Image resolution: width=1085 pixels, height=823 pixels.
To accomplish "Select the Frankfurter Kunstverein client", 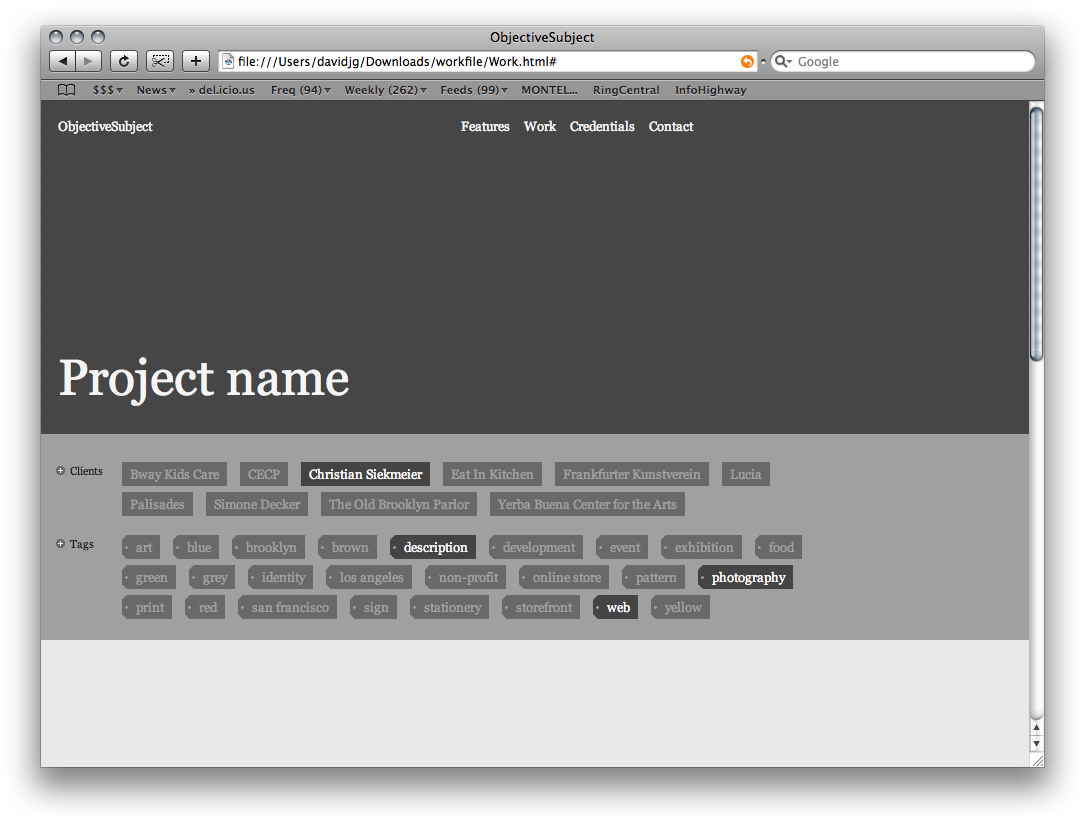I will point(632,474).
